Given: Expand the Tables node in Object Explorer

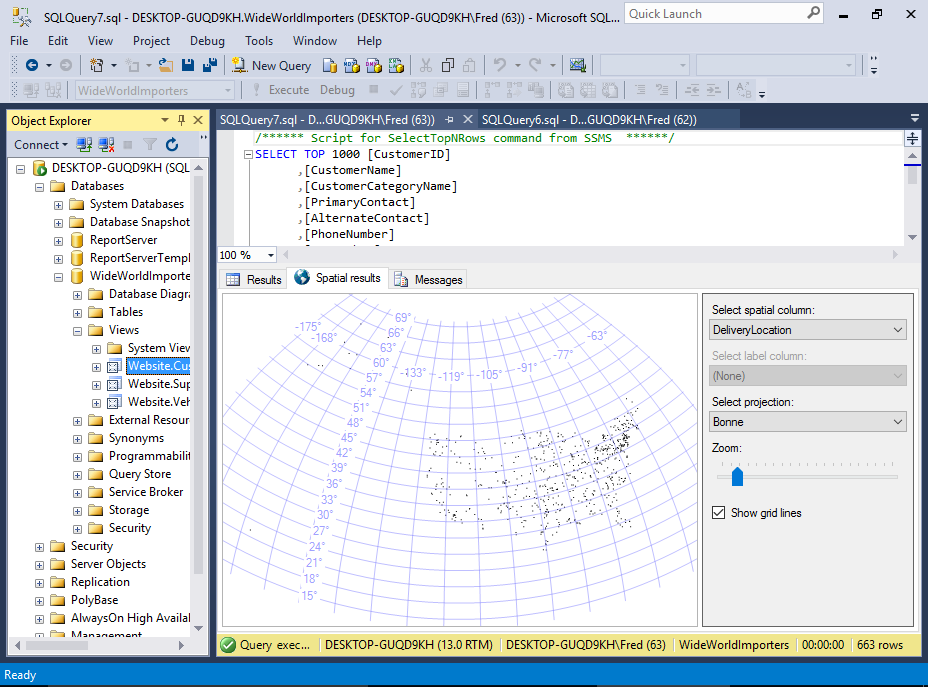Looking at the screenshot, I should click(x=77, y=311).
